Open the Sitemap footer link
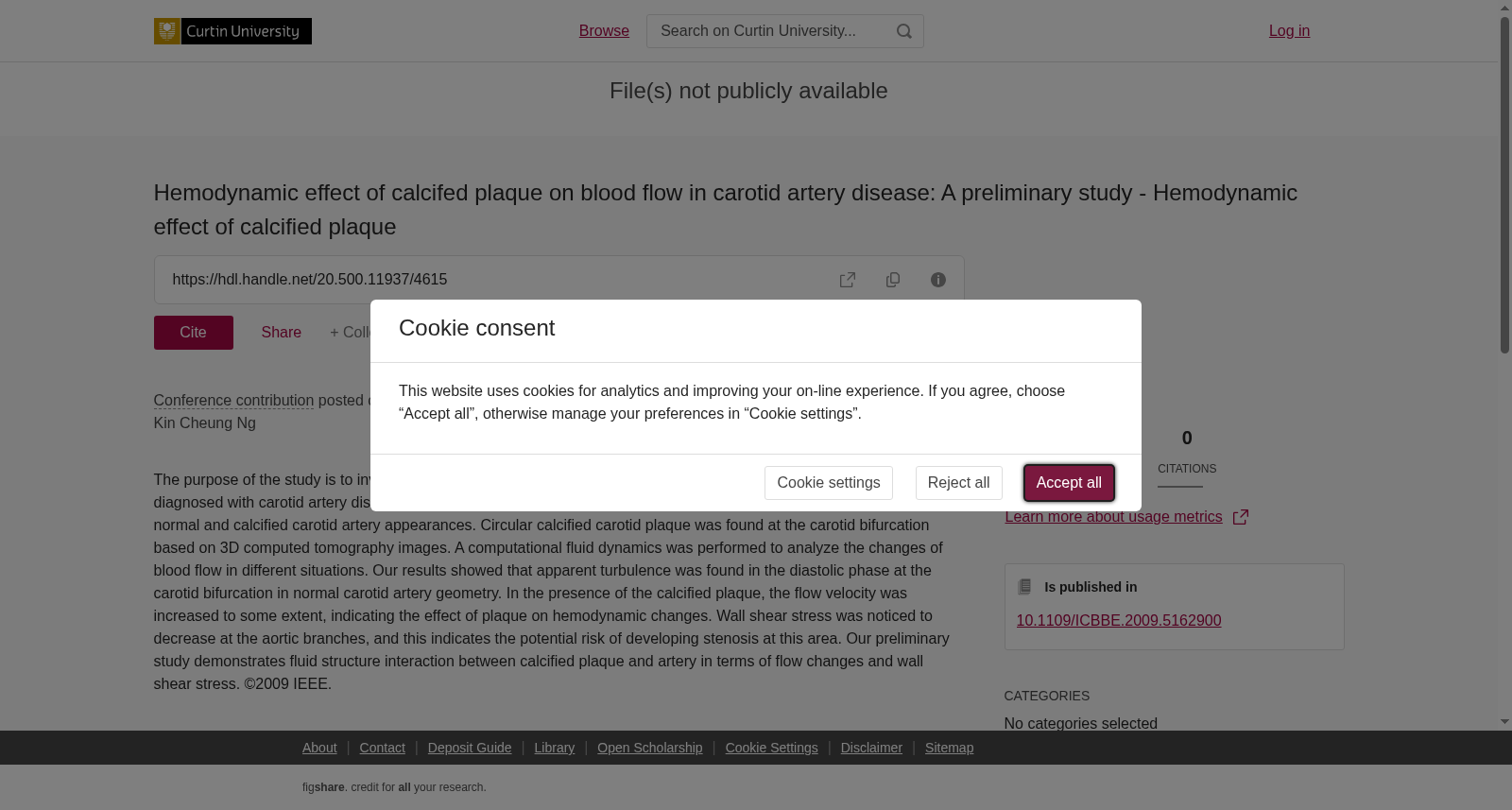 pos(949,748)
